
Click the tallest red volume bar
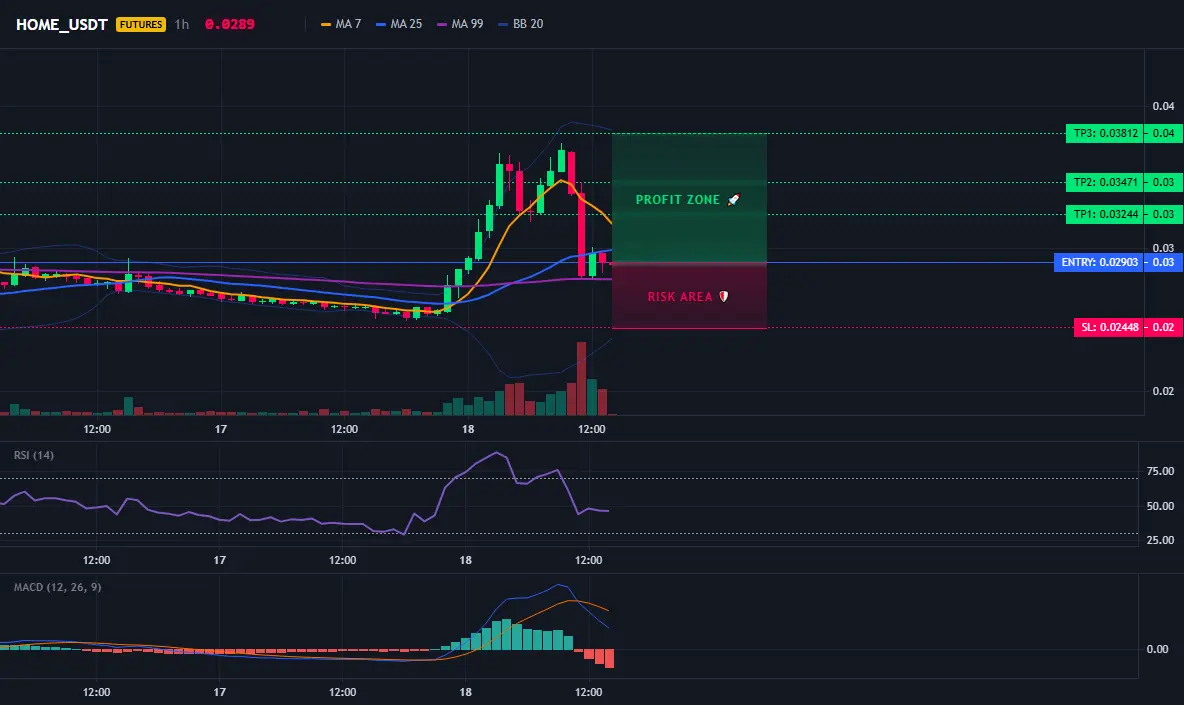point(581,378)
